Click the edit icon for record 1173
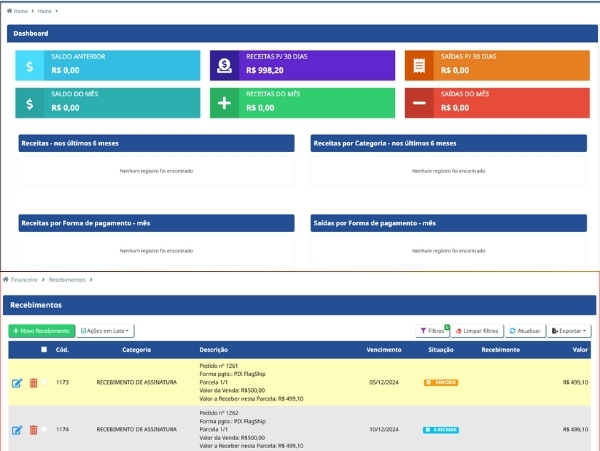Image resolution: width=600 pixels, height=451 pixels. tap(17, 382)
